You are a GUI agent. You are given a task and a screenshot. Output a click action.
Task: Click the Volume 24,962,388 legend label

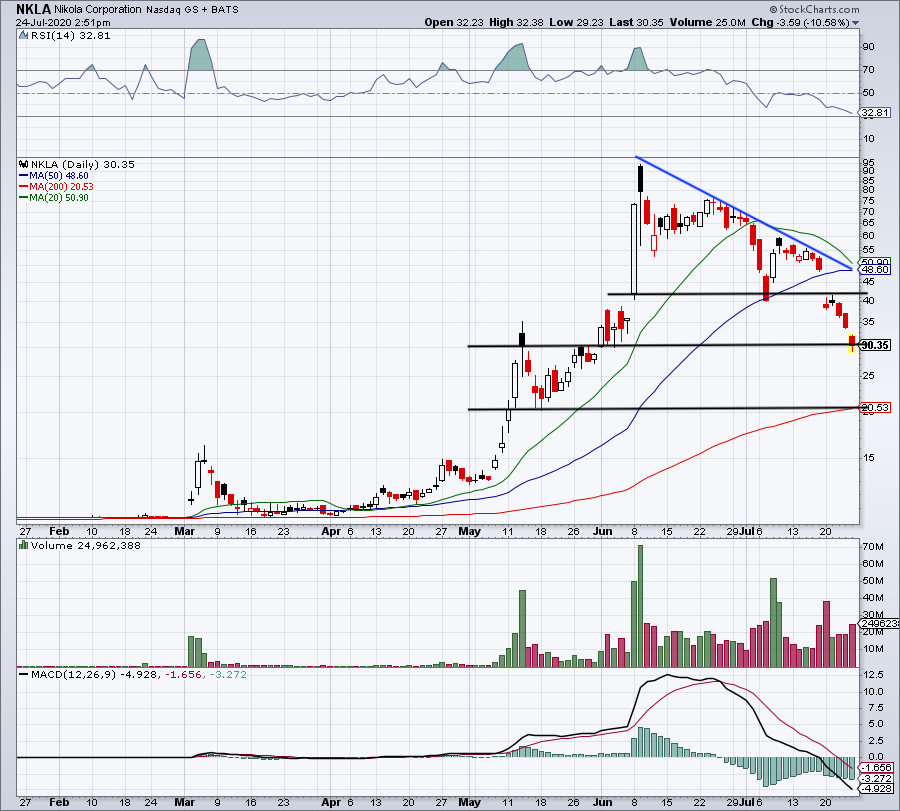coord(86,545)
